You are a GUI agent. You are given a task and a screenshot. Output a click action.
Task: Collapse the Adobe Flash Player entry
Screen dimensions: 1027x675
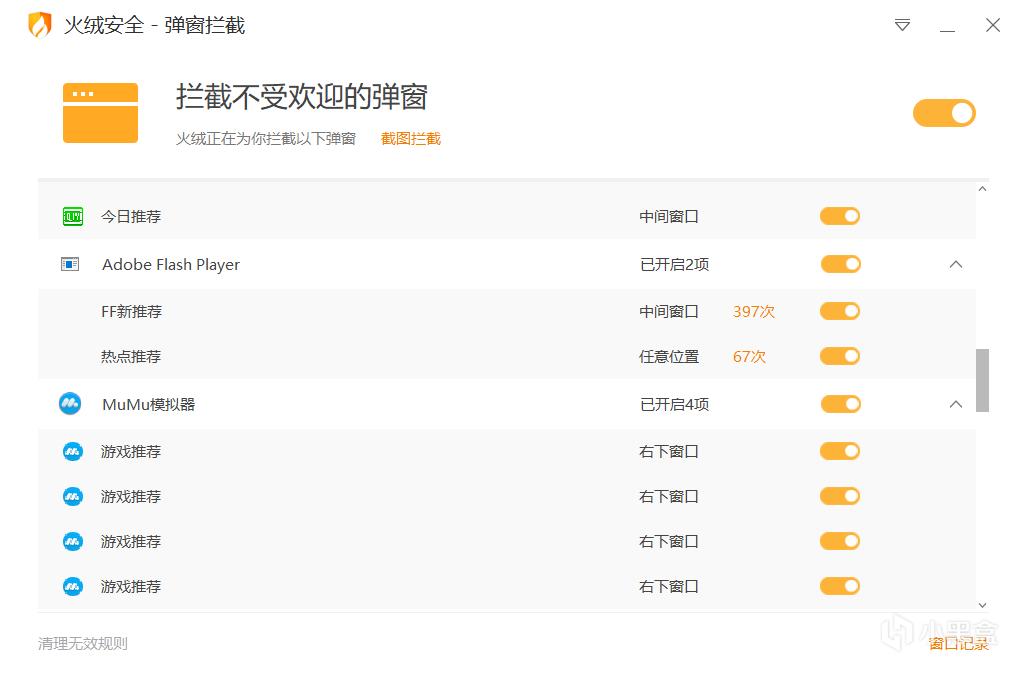click(955, 264)
